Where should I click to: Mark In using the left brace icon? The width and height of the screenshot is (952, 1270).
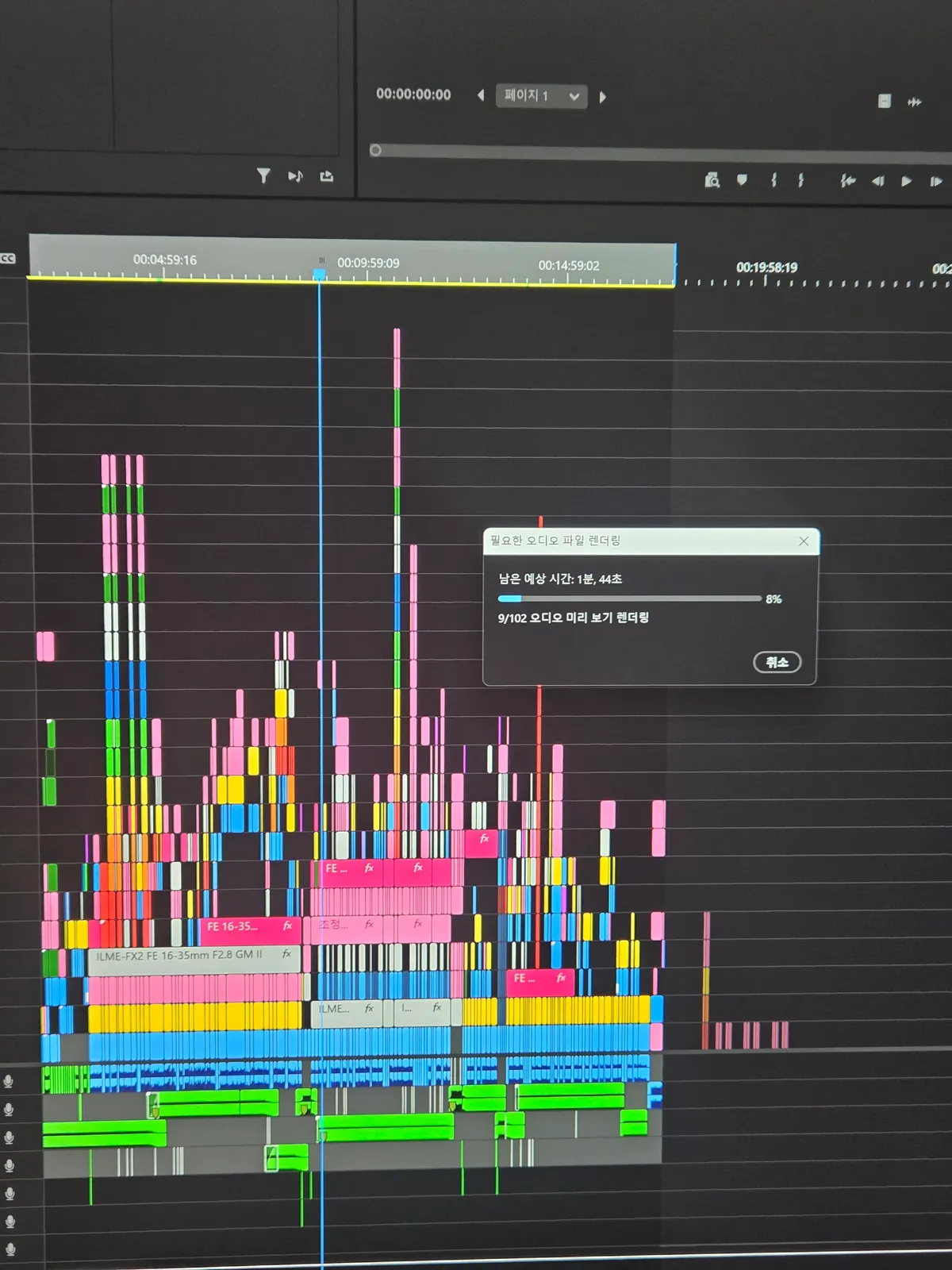pos(773,180)
